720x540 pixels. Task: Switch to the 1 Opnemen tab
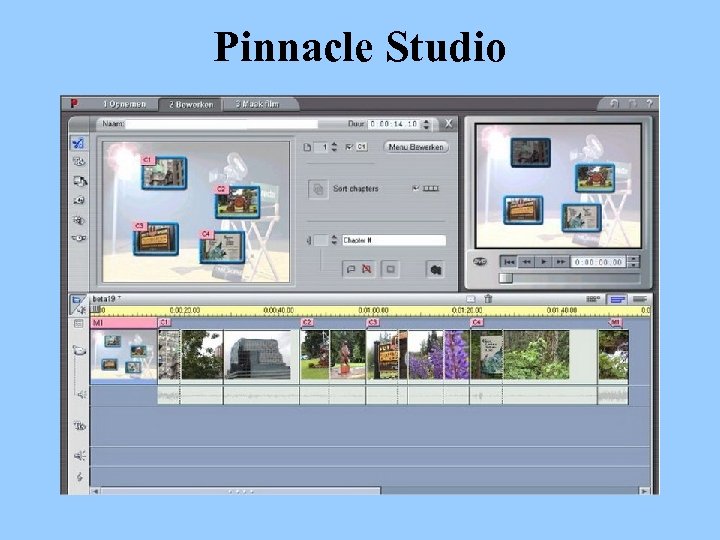[x=124, y=105]
